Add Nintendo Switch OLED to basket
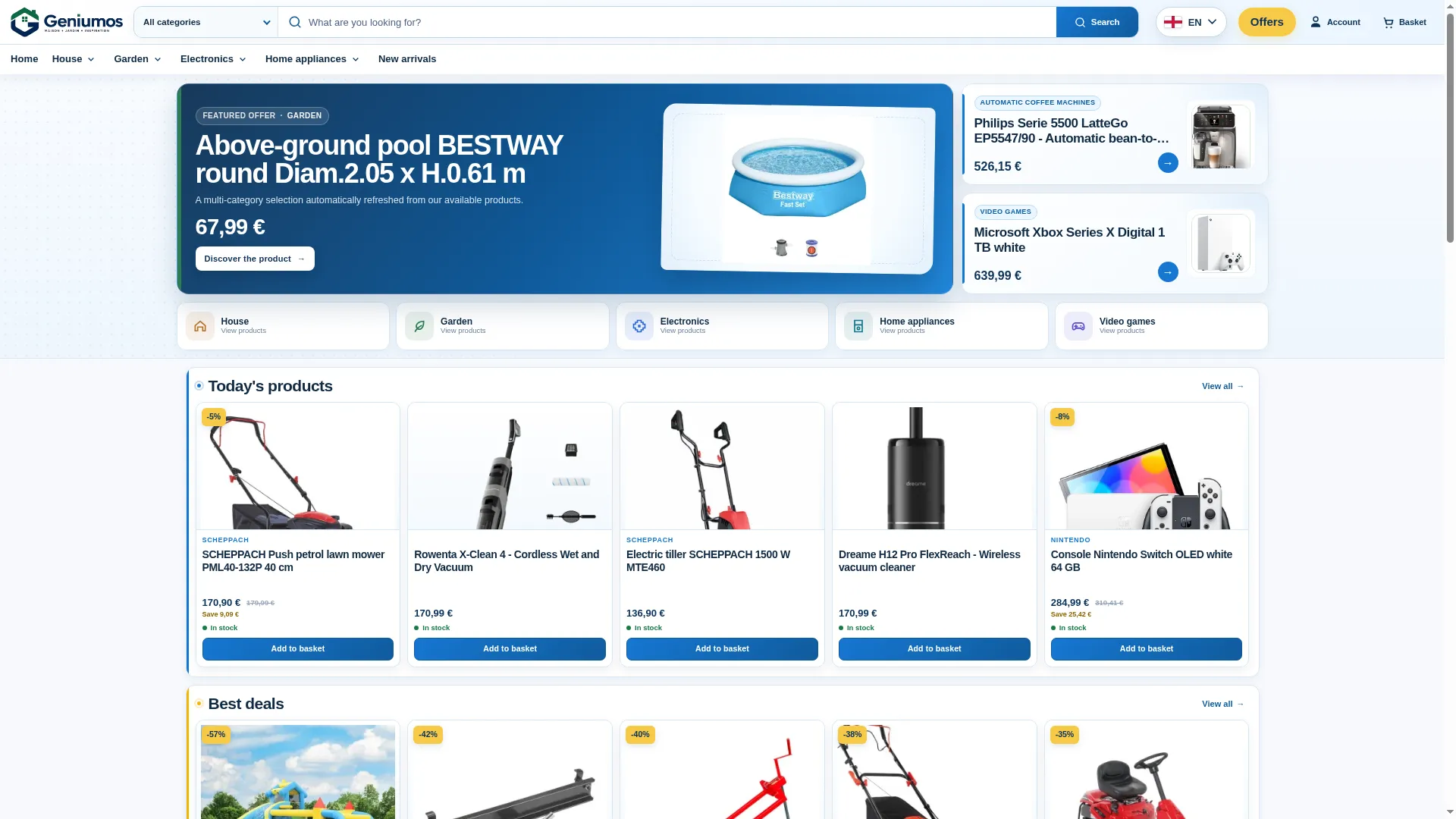The width and height of the screenshot is (1456, 819). tap(1147, 649)
